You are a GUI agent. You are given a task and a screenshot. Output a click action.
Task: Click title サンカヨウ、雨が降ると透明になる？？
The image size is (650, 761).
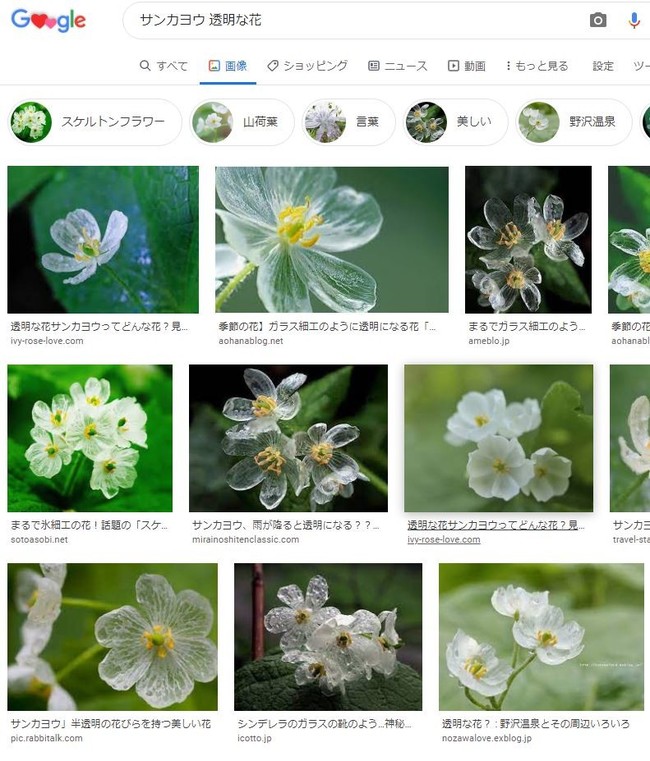coord(286,525)
